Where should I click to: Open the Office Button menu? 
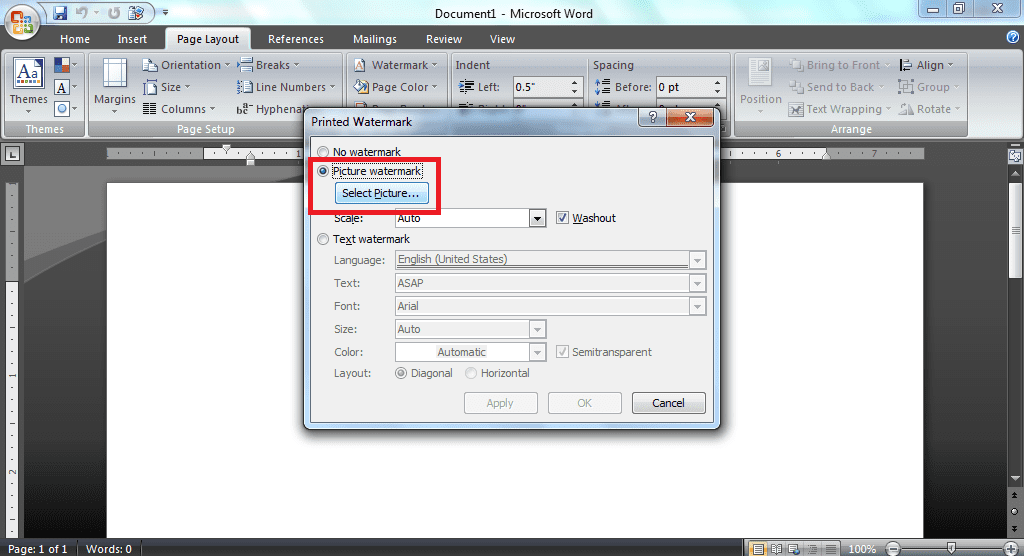pyautogui.click(x=22, y=21)
